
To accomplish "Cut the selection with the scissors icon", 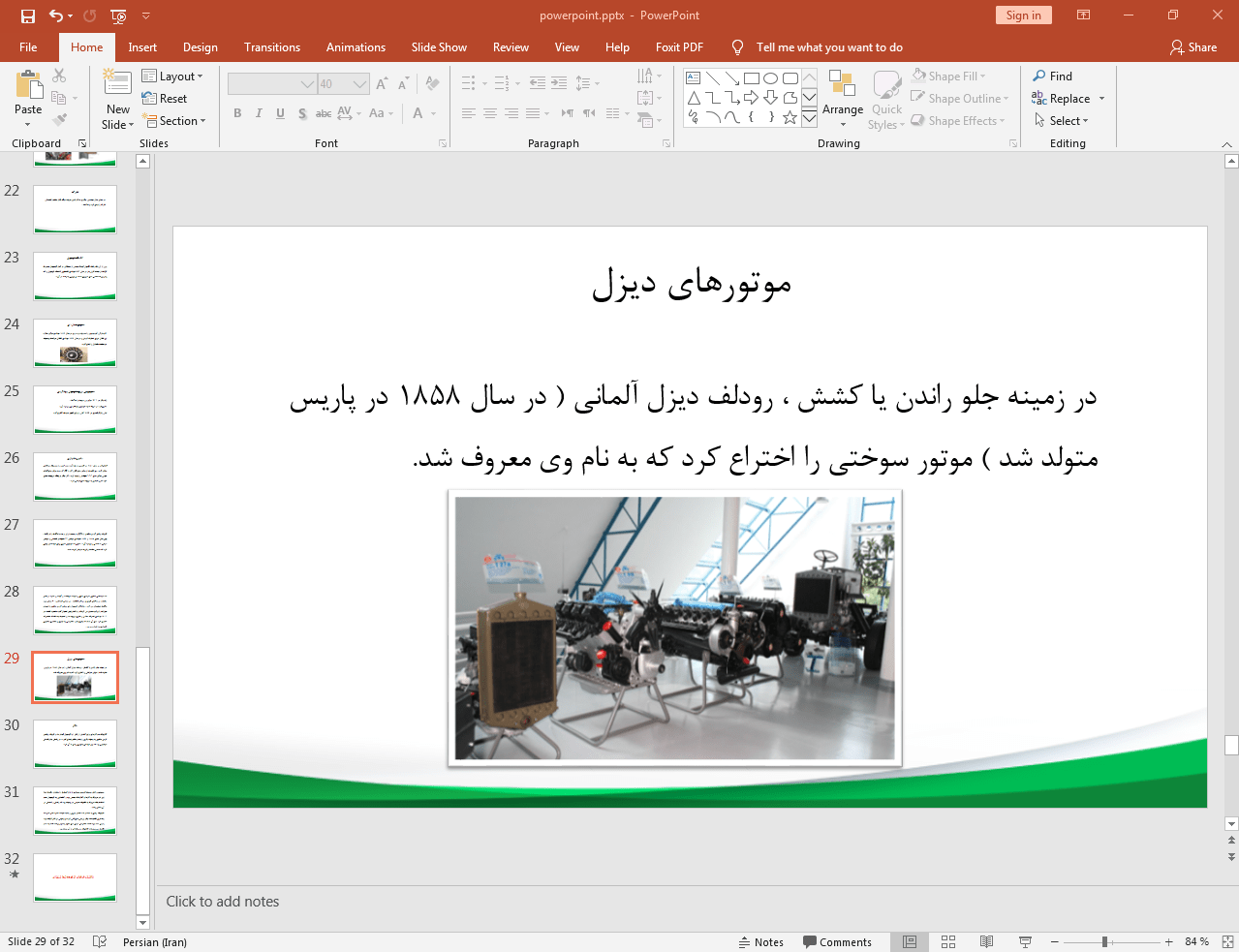I will click(59, 76).
